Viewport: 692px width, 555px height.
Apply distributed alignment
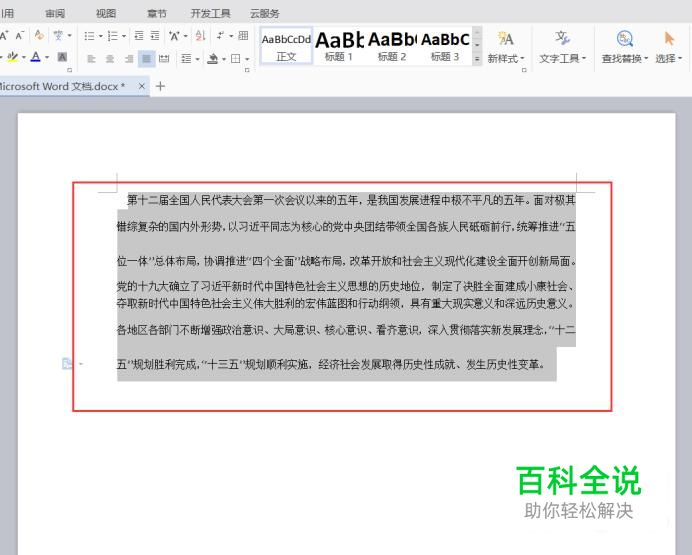point(164,58)
